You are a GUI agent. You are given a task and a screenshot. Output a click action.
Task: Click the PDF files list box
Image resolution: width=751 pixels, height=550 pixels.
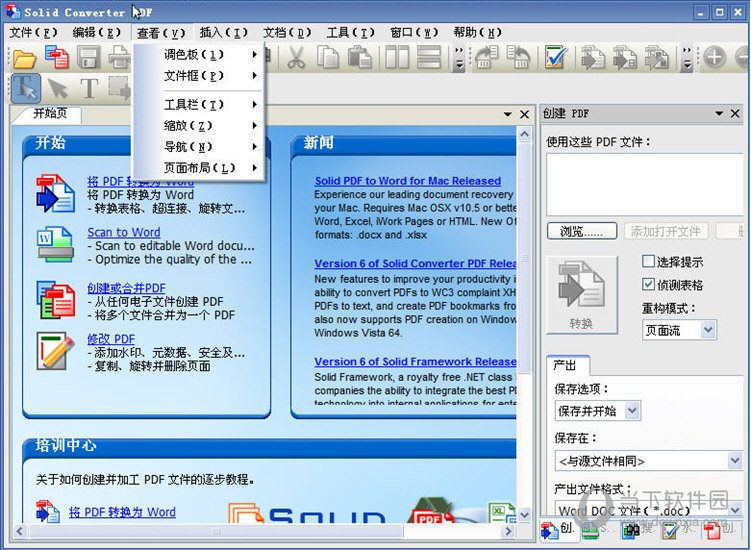pyautogui.click(x=645, y=185)
